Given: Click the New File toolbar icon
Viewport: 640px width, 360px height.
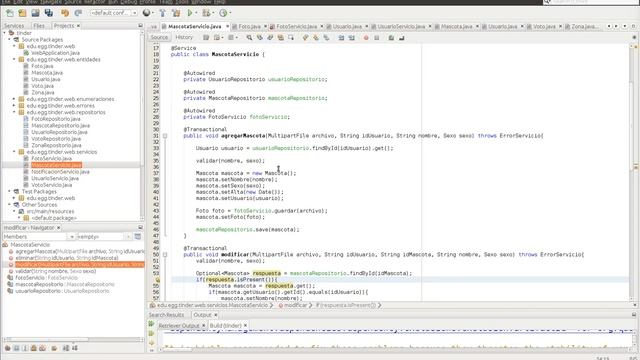Looking at the screenshot, I should pos(9,13).
